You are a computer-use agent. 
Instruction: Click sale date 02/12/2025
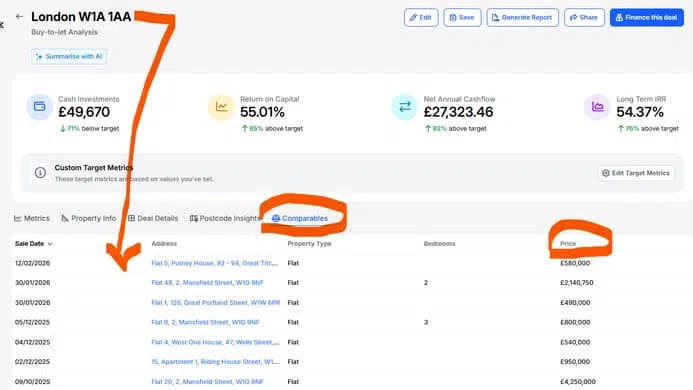[32, 362]
